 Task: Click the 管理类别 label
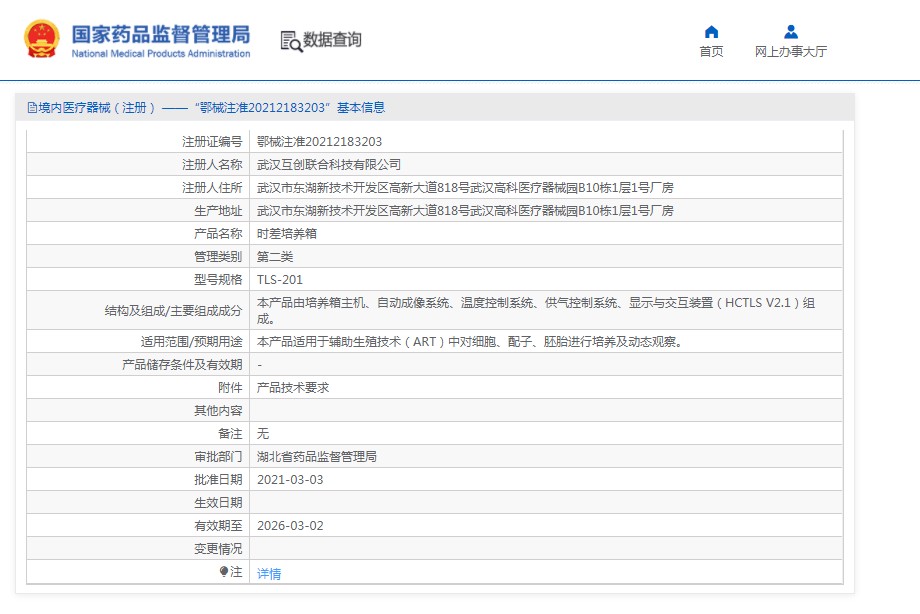click(x=218, y=256)
